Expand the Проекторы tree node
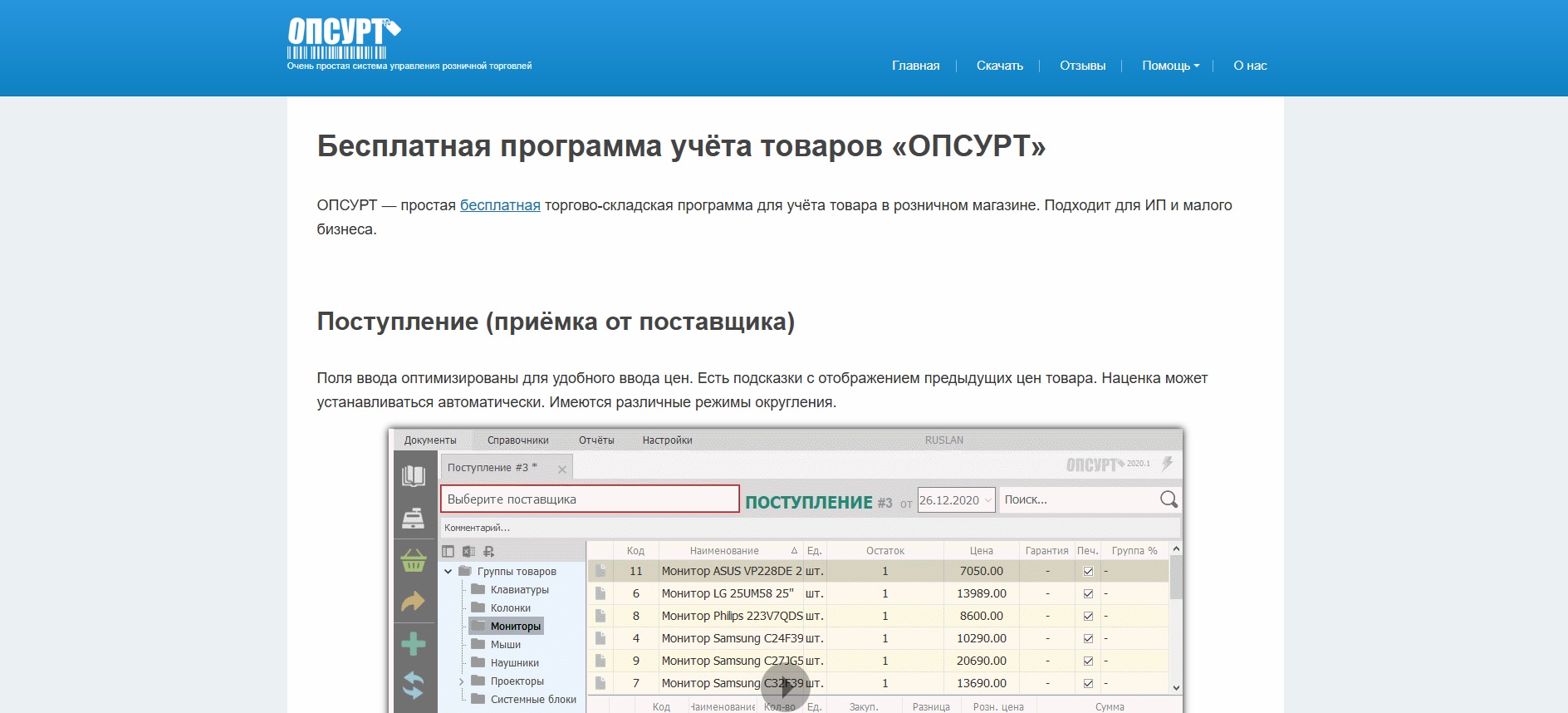The width and height of the screenshot is (1568, 713). pyautogui.click(x=462, y=681)
